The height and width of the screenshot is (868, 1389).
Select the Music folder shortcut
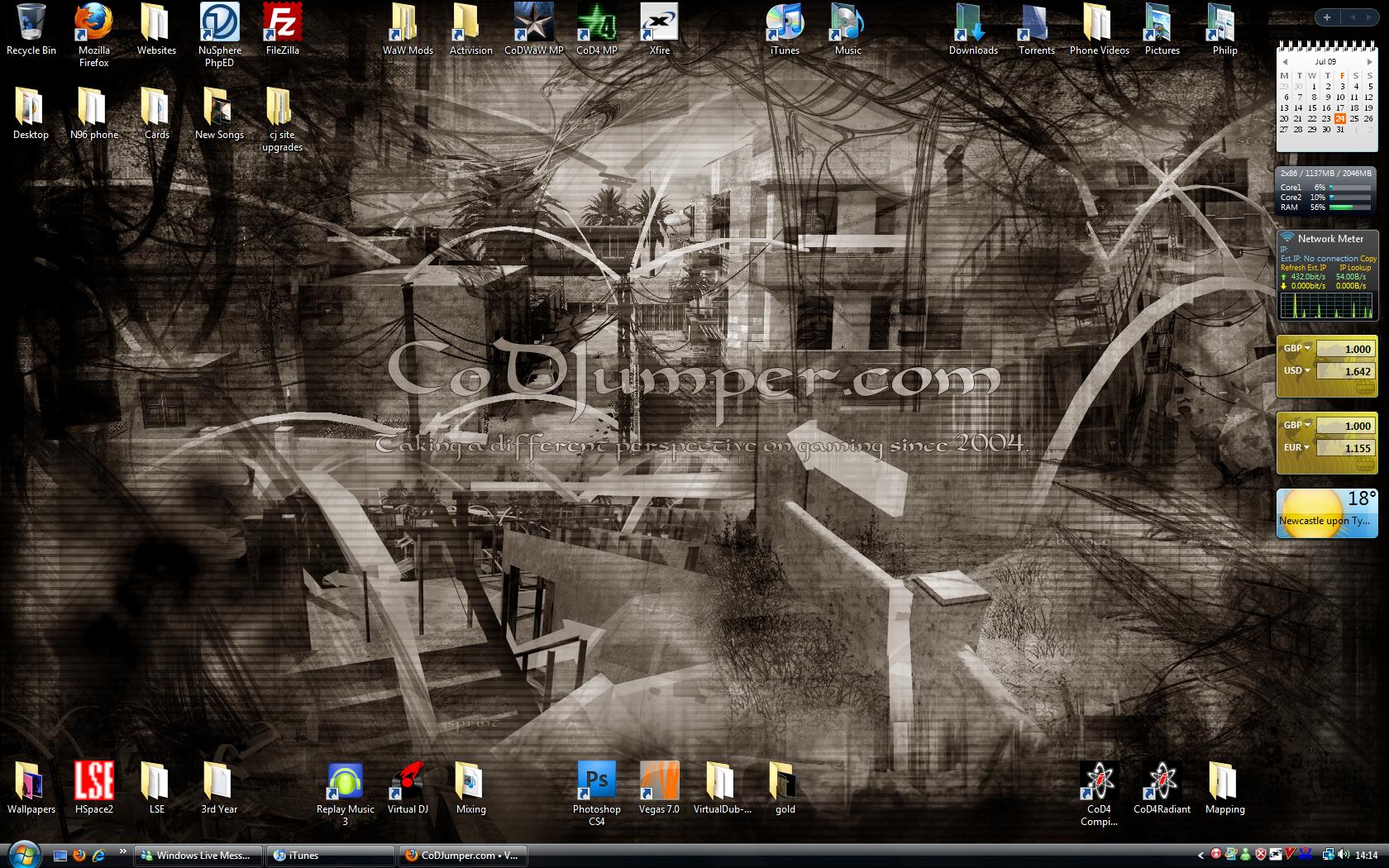tap(847, 30)
